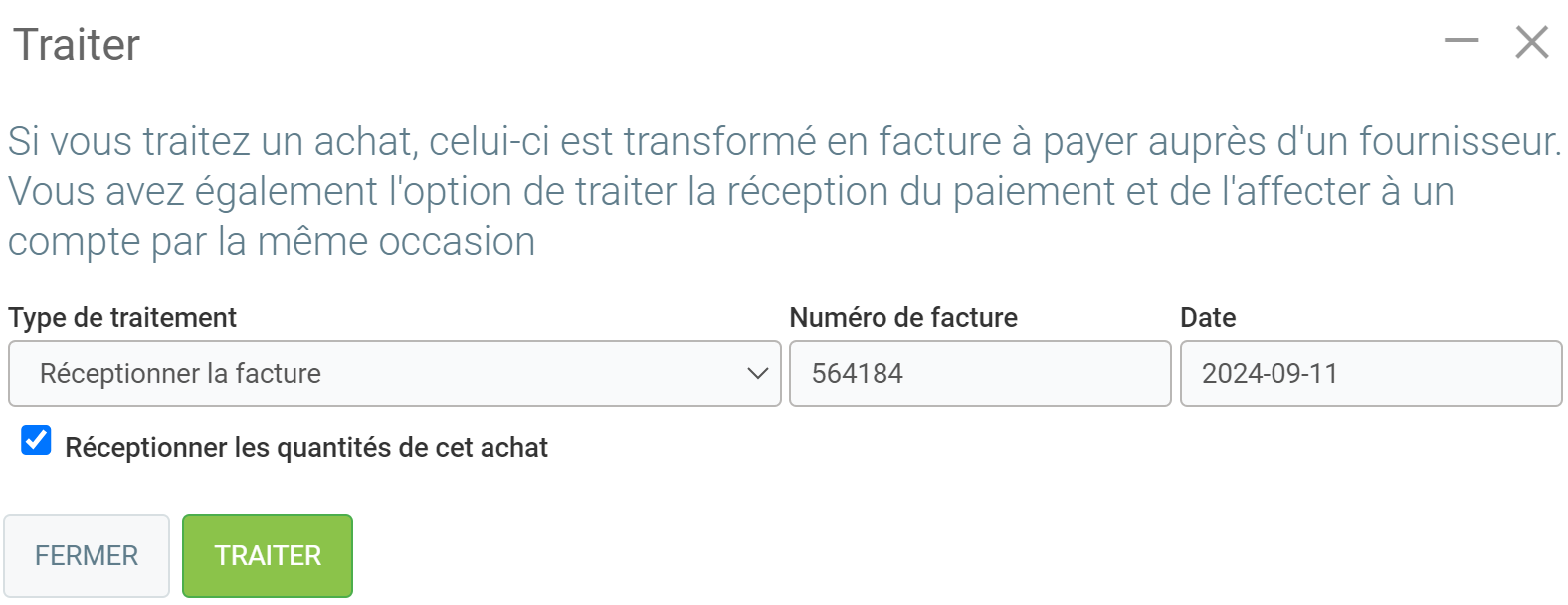The height and width of the screenshot is (605, 1568).
Task: Minimize the Traiter dialog
Action: coord(1461,42)
